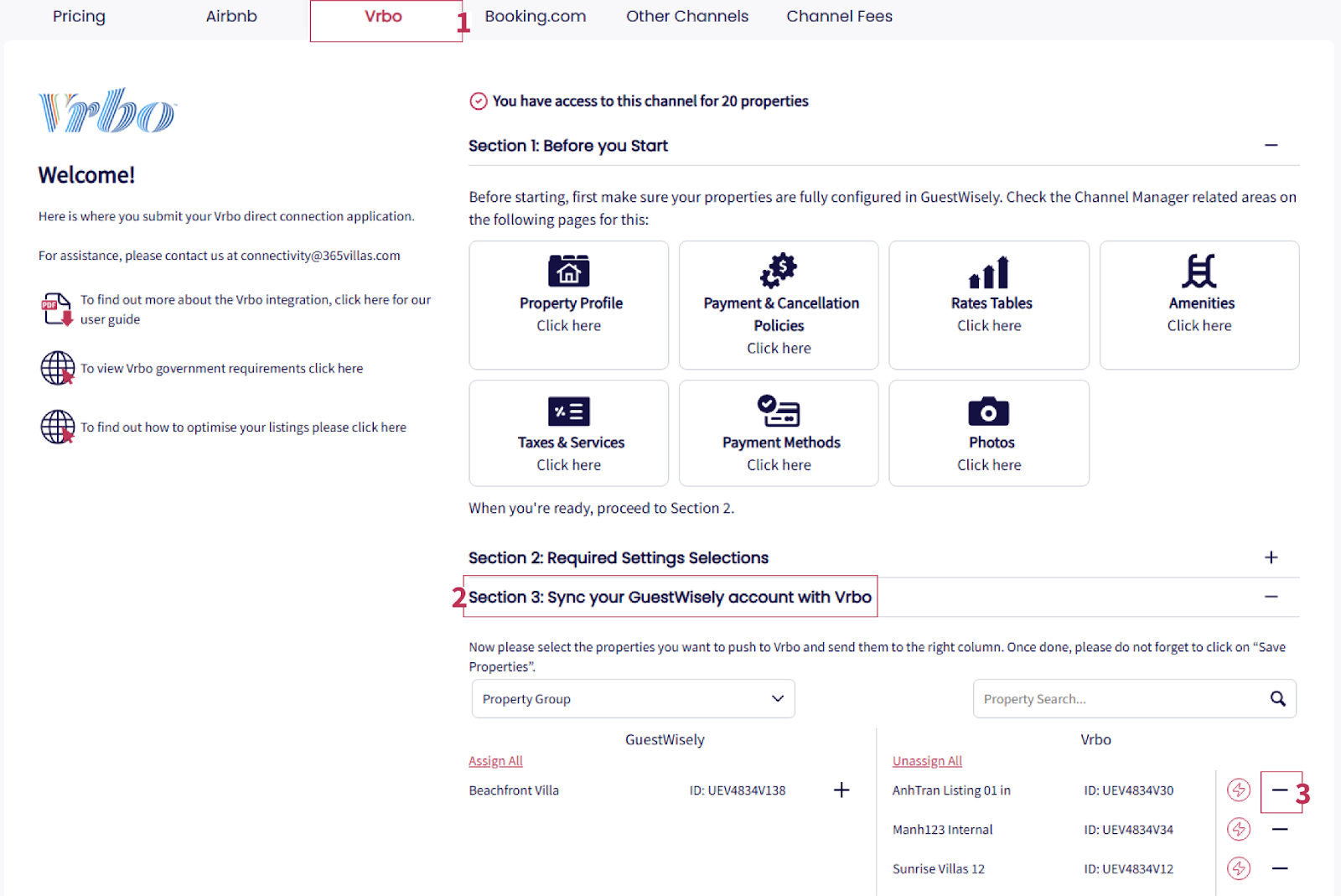The image size is (1341, 896).
Task: Unassign Manh123 Internal with minus icon
Action: (x=1280, y=829)
